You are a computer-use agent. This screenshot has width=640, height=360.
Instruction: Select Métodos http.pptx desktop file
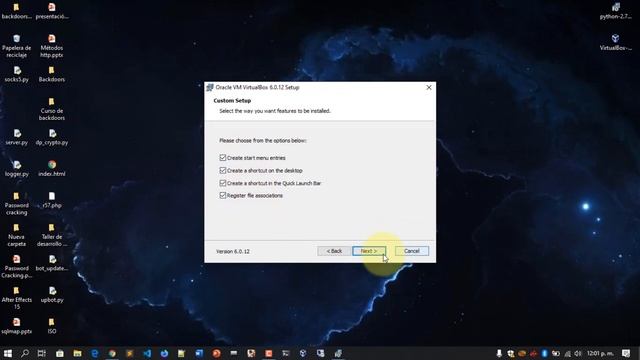click(52, 45)
